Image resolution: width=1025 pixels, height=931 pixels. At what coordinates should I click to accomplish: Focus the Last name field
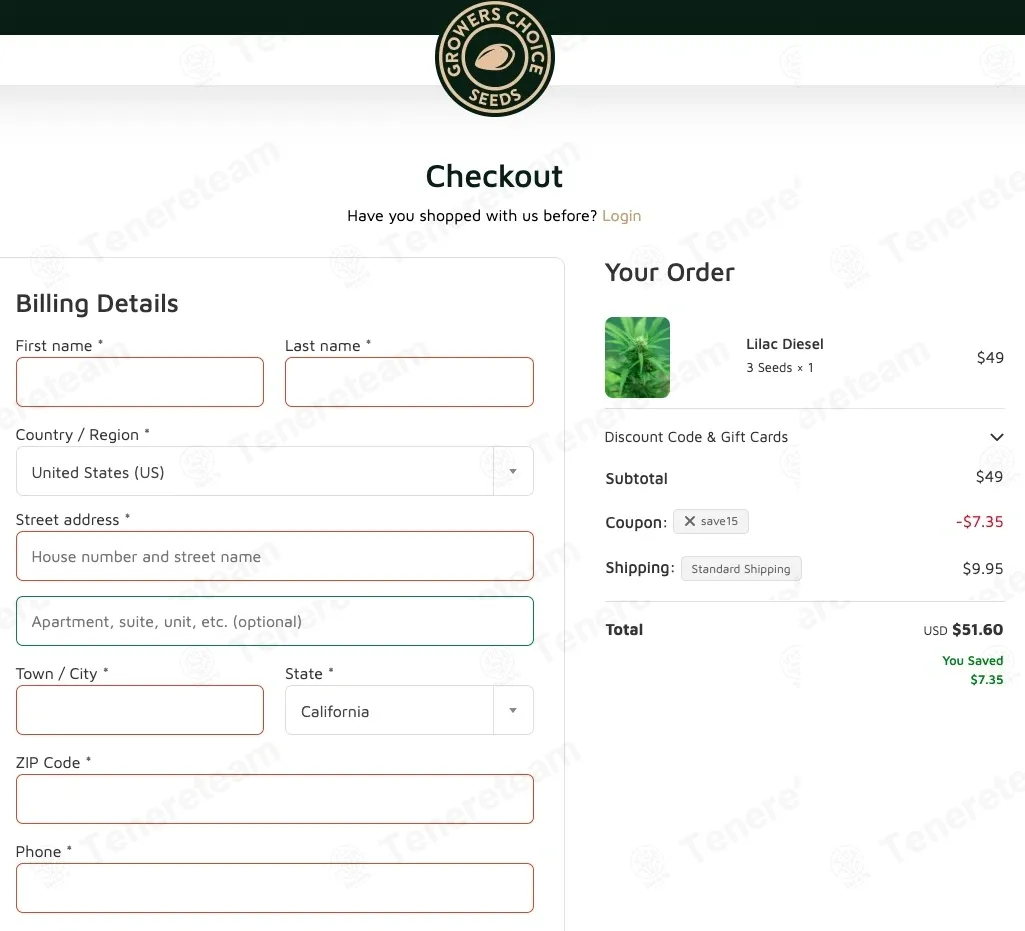409,382
